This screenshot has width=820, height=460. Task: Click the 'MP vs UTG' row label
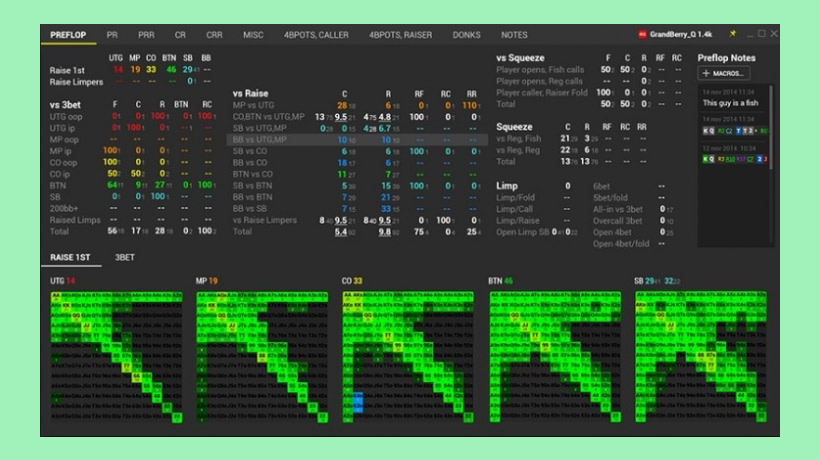coord(253,105)
